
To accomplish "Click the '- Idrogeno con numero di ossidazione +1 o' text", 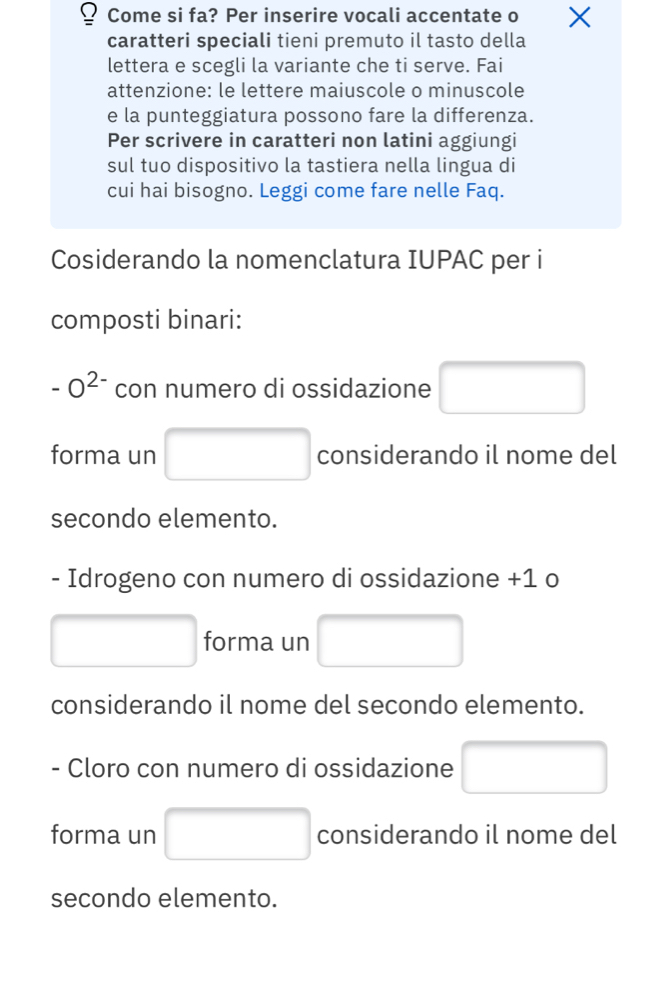I will pyautogui.click(x=305, y=578).
